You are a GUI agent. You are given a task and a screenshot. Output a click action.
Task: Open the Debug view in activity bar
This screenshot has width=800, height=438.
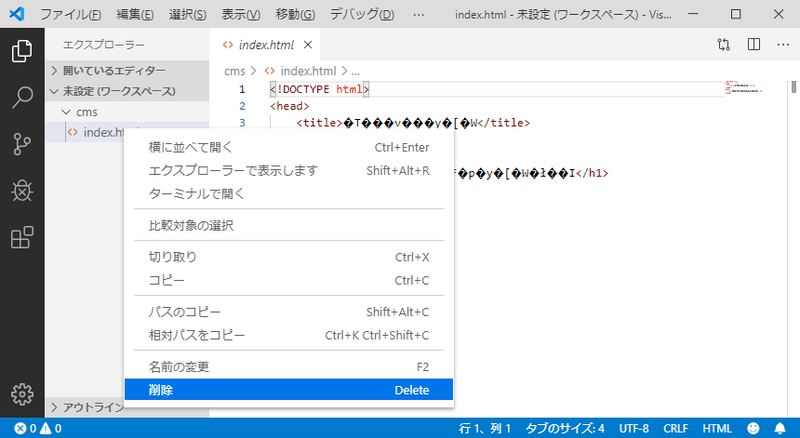click(x=22, y=191)
